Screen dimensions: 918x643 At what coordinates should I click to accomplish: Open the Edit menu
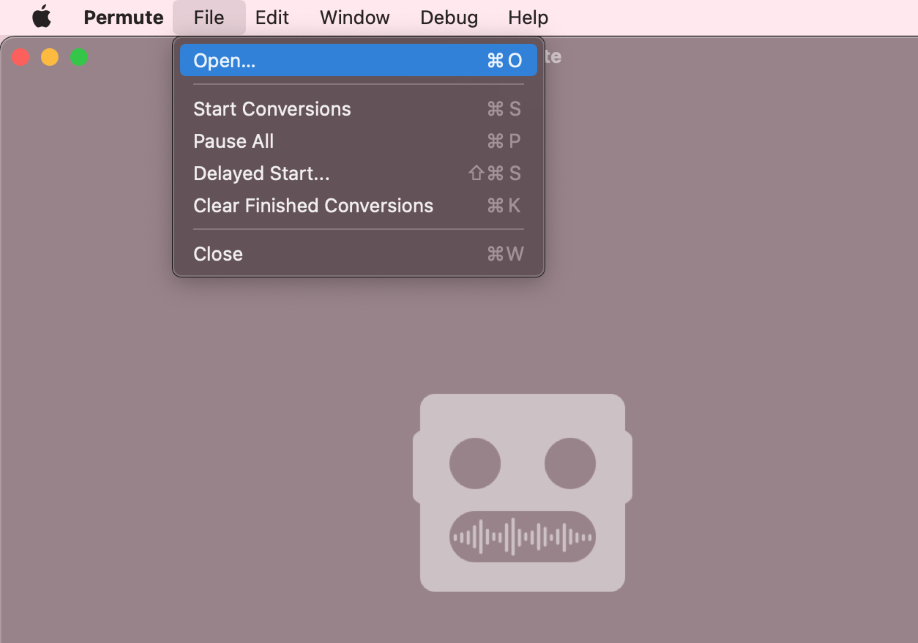click(272, 18)
